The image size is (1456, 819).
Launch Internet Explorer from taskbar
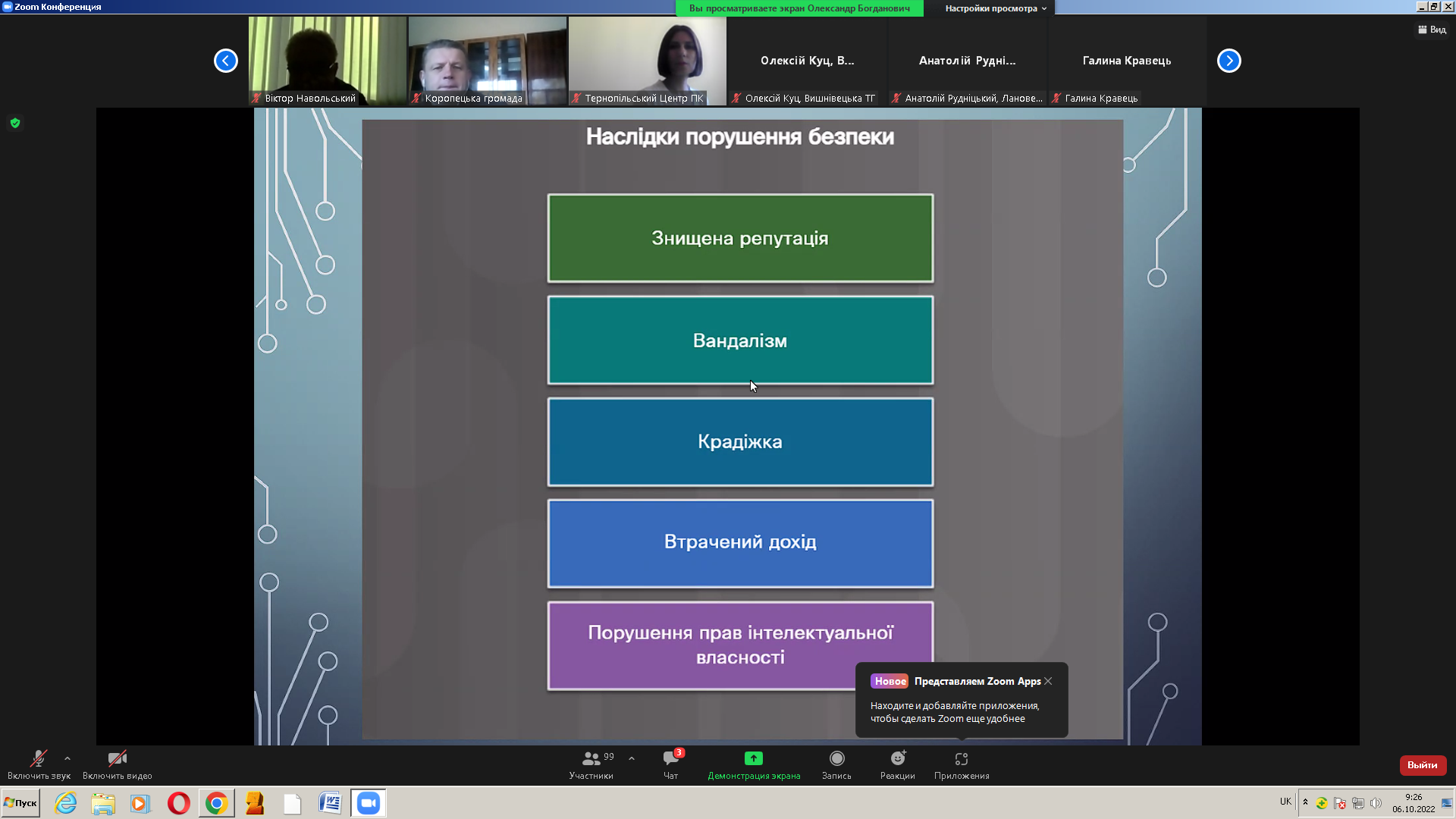tap(66, 803)
